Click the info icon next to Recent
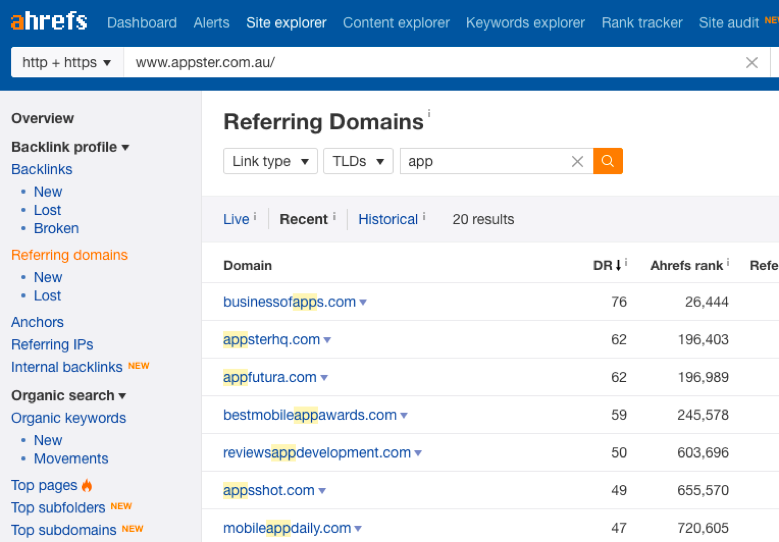This screenshot has height=542, width=779. pos(334,216)
